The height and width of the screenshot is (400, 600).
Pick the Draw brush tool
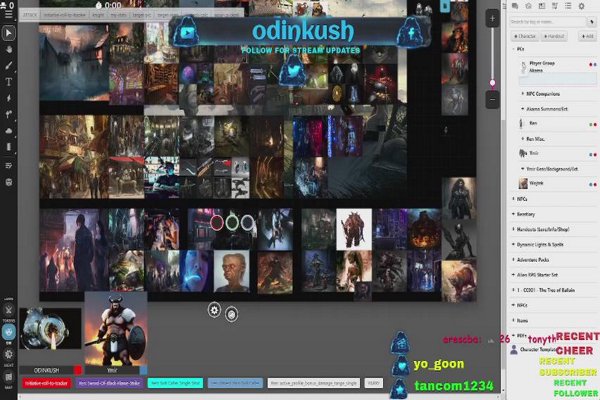coord(8,65)
